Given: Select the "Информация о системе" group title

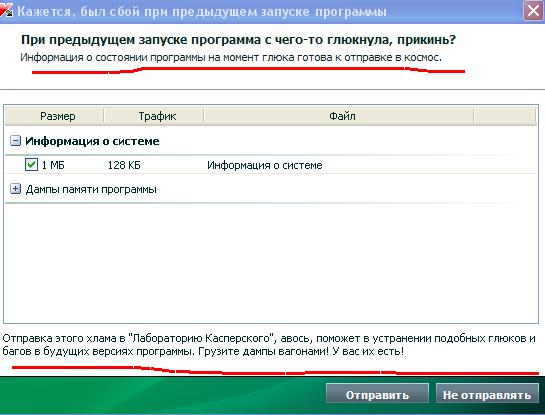Looking at the screenshot, I should click(x=92, y=141).
